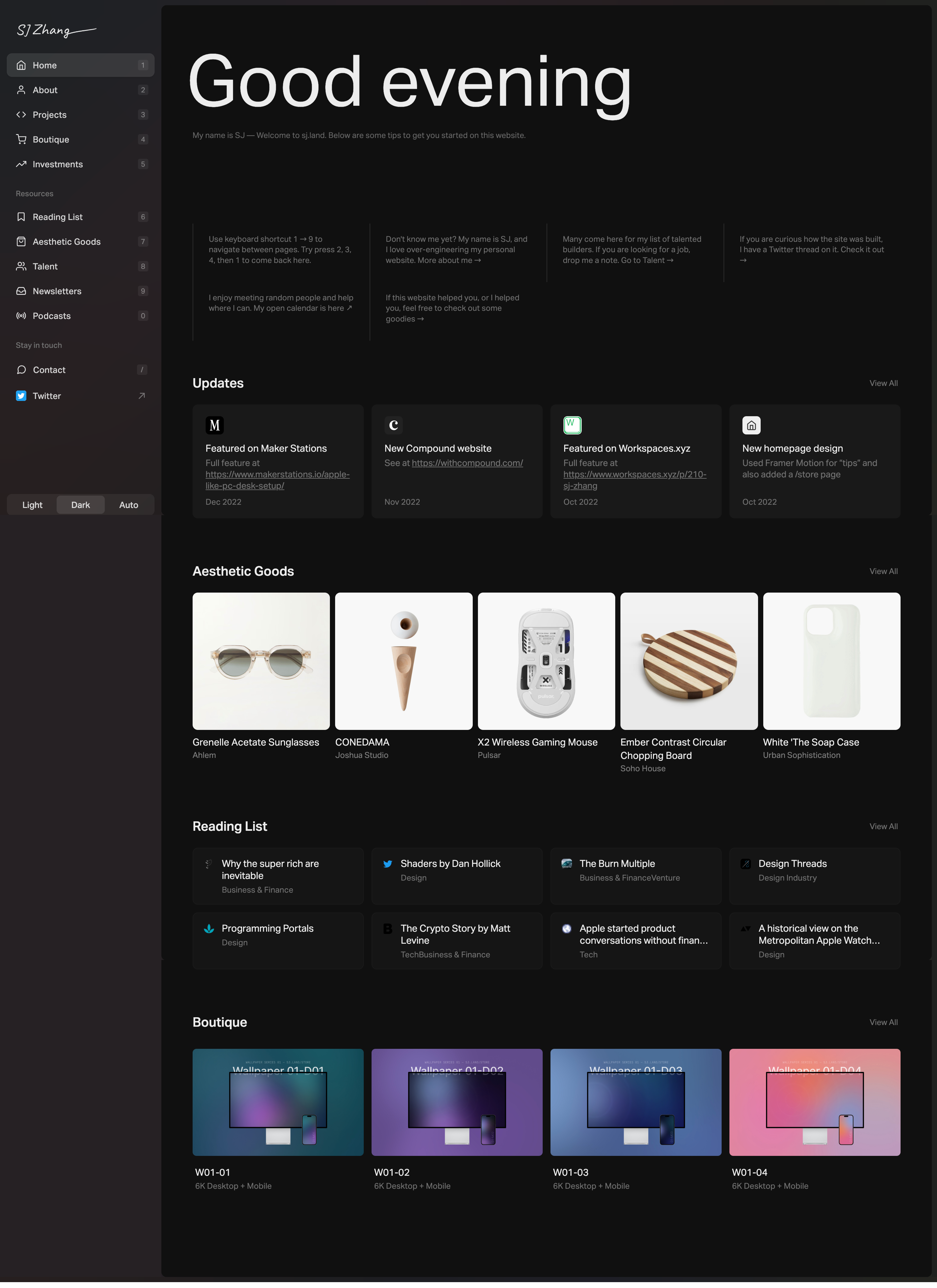This screenshot has height=1288, width=937.
Task: Click the Workspaces.xyz green W icon
Action: (x=572, y=425)
